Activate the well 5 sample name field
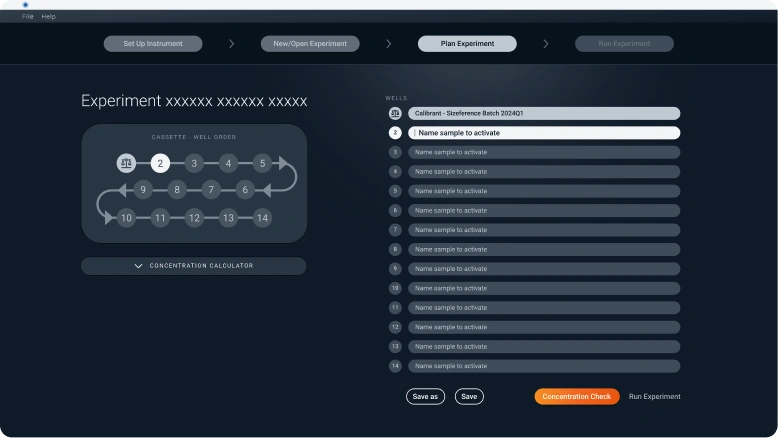 [544, 191]
